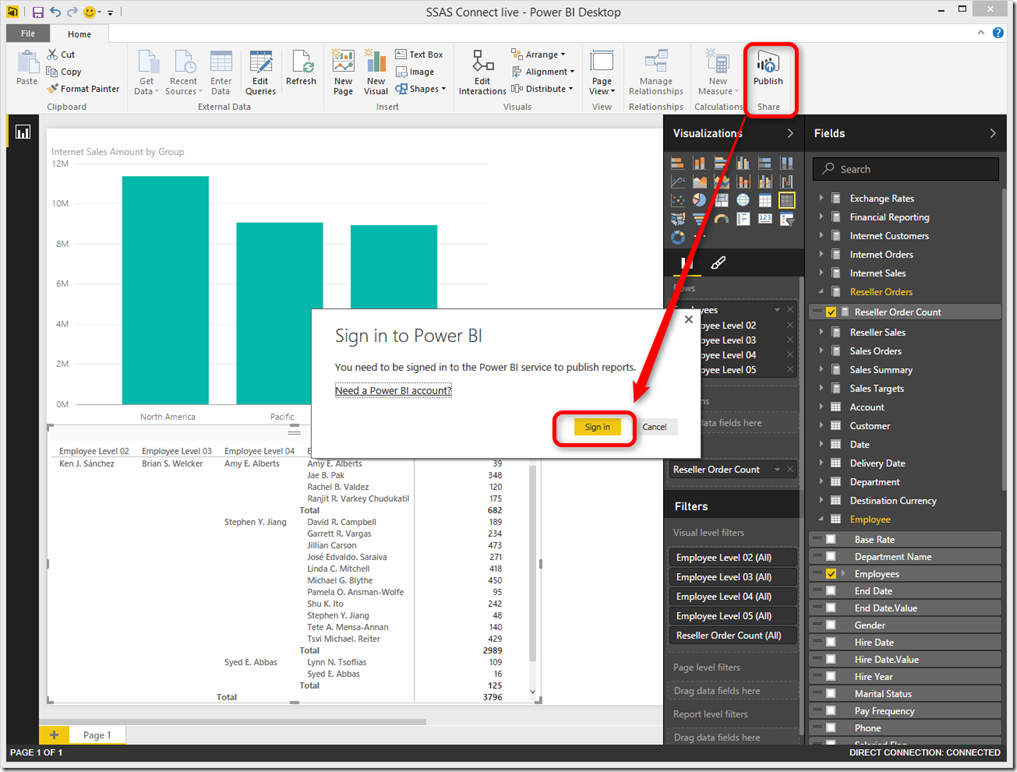Expand the Exchange Rates table
1017x772 pixels.
820,198
